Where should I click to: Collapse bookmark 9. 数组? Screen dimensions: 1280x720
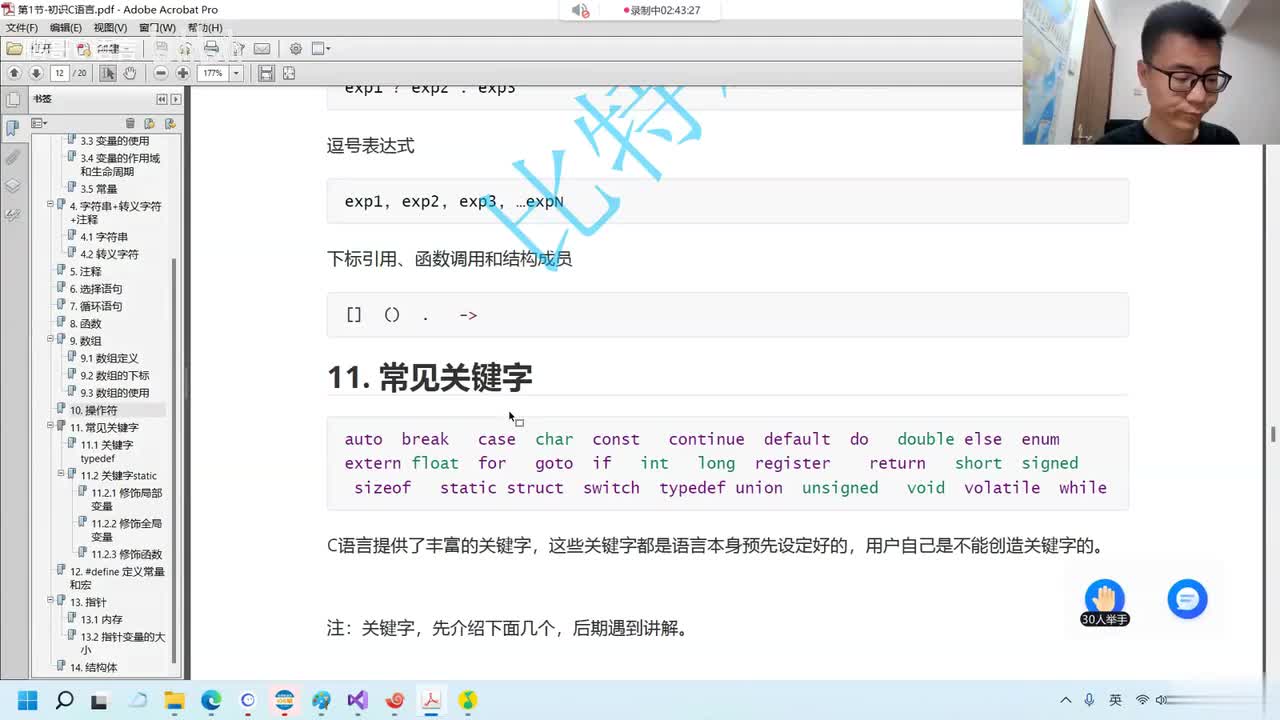click(50, 339)
